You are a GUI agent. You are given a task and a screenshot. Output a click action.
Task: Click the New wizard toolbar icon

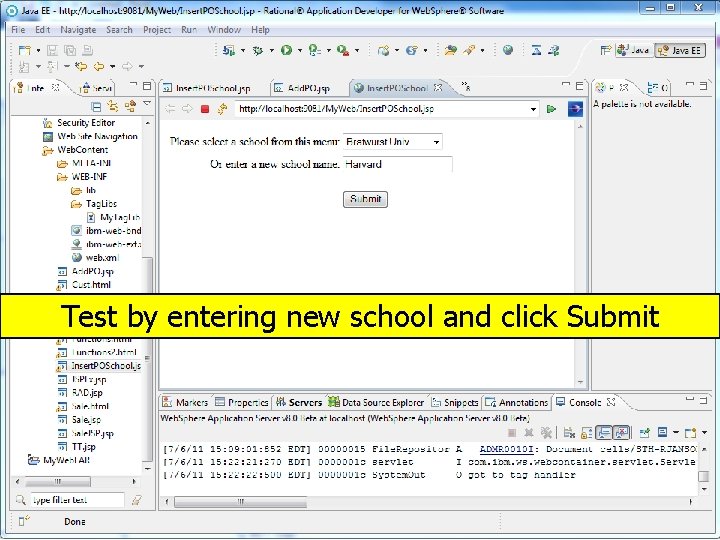(x=24, y=51)
